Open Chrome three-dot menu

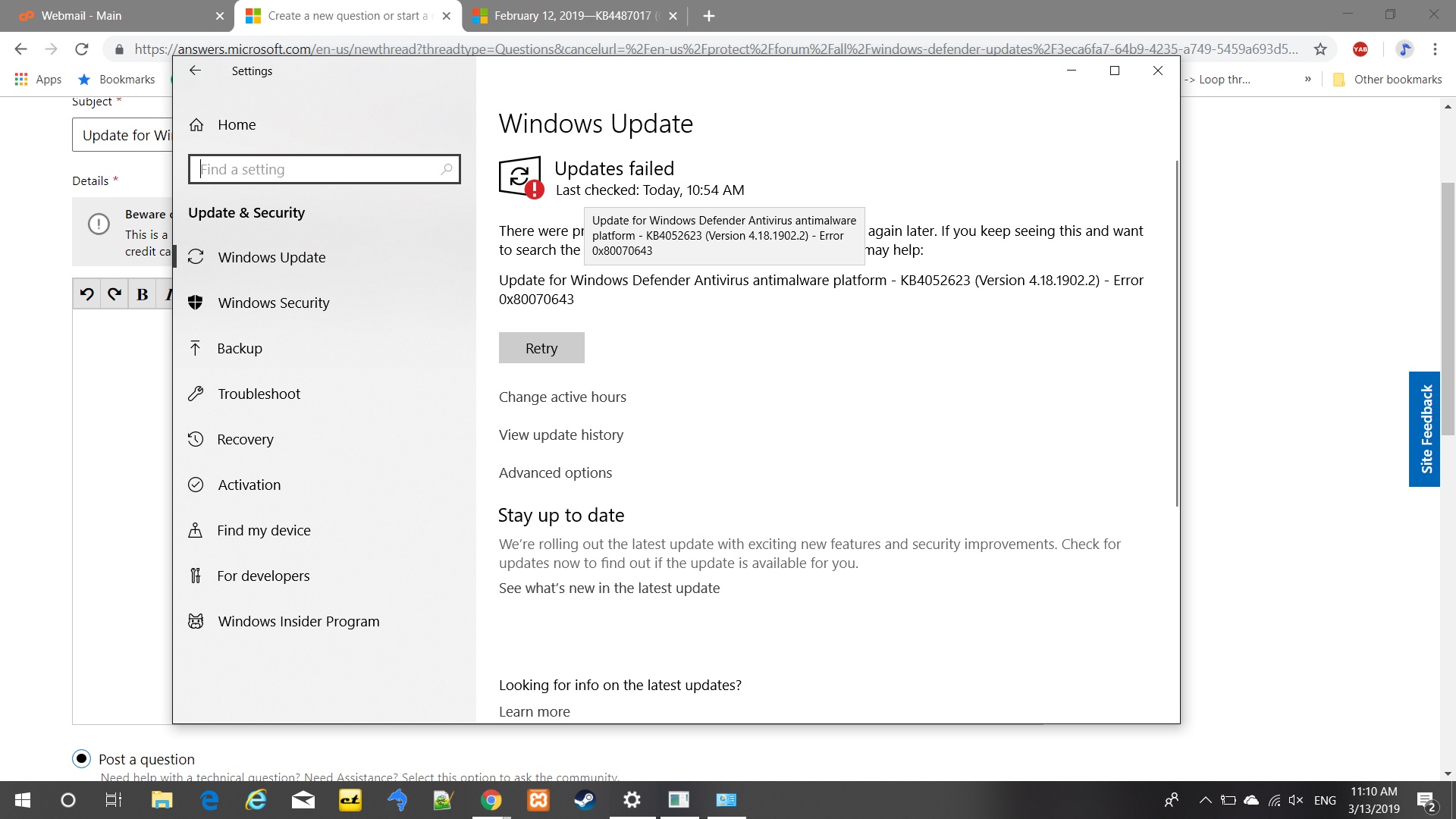coord(1435,49)
